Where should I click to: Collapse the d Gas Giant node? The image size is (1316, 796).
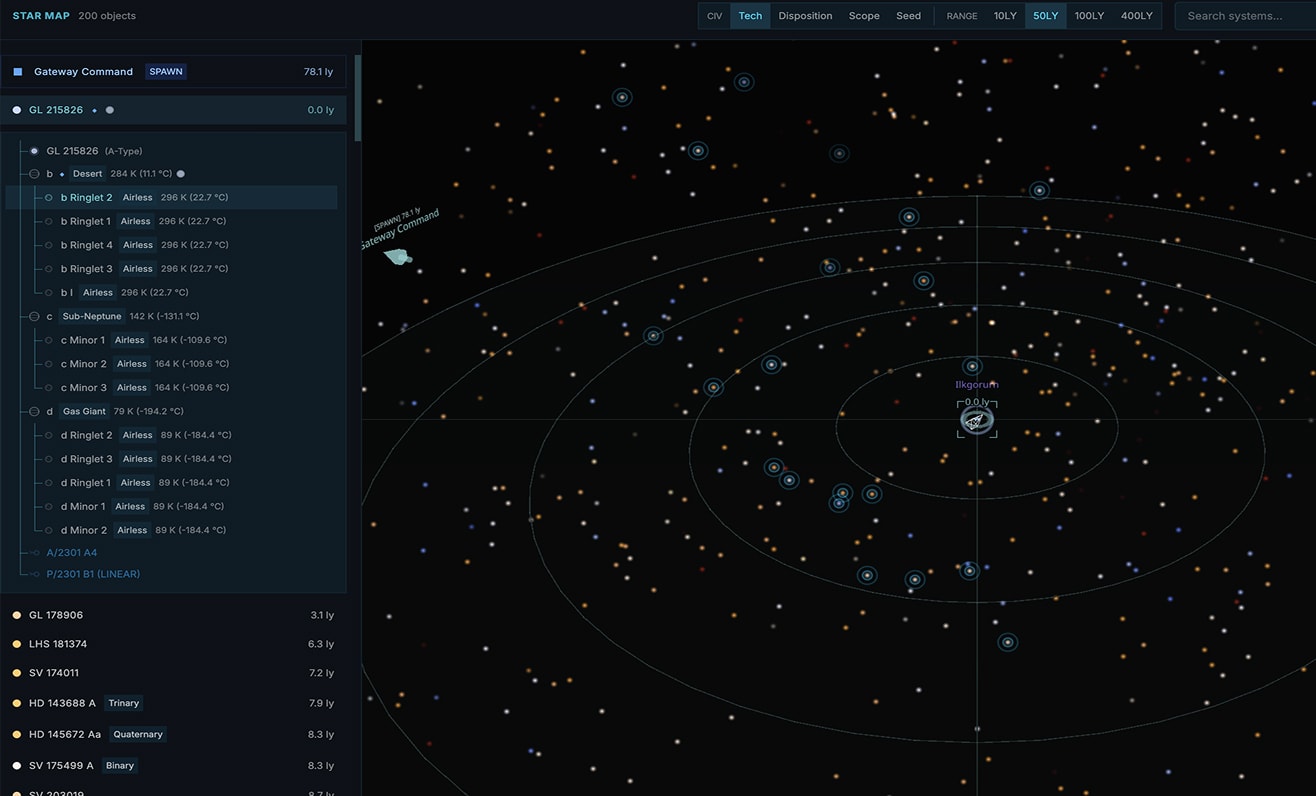pyautogui.click(x=34, y=412)
